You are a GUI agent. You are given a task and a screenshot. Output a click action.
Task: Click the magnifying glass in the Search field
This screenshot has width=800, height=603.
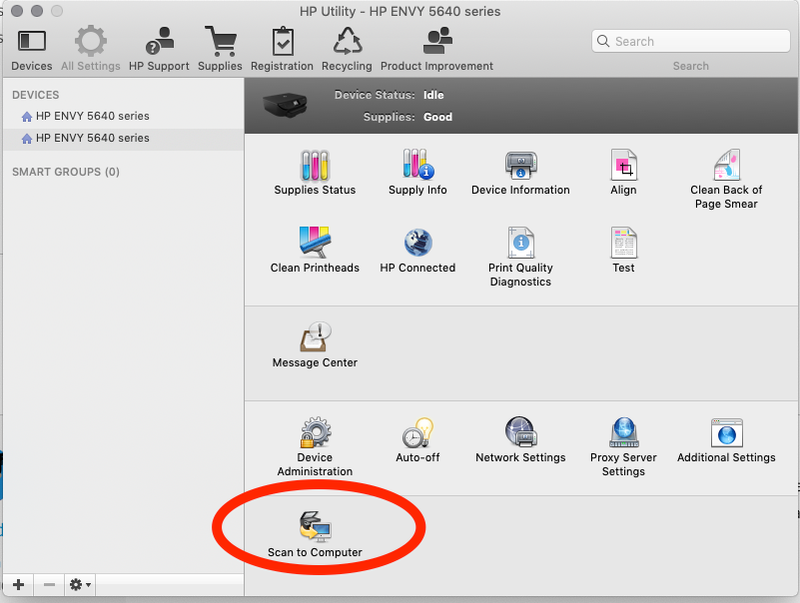tap(603, 41)
